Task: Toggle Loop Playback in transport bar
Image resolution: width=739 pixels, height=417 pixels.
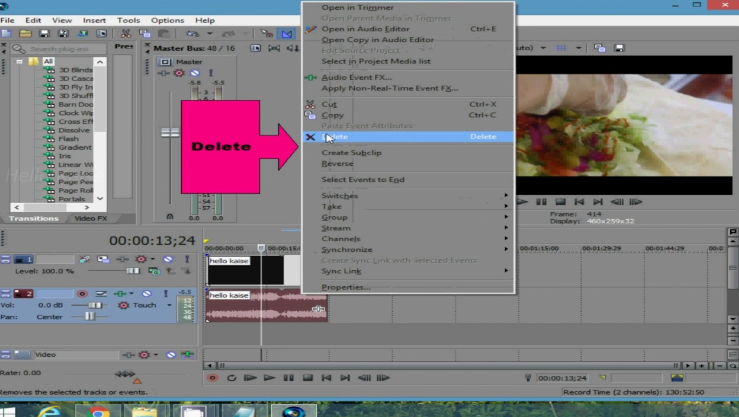Action: tap(231, 378)
